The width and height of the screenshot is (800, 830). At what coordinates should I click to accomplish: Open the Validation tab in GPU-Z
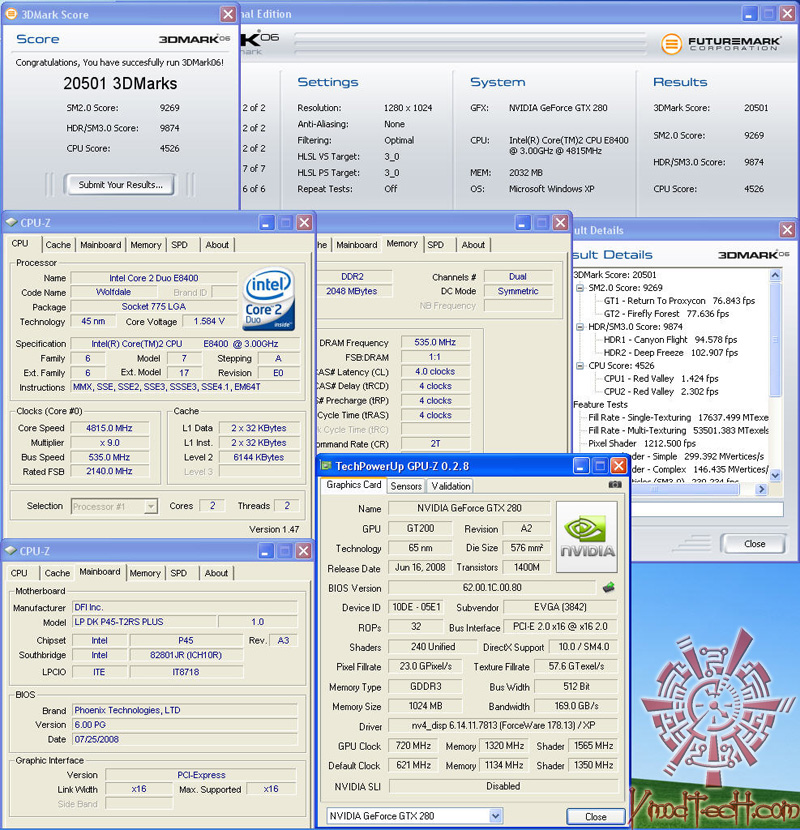(x=451, y=486)
